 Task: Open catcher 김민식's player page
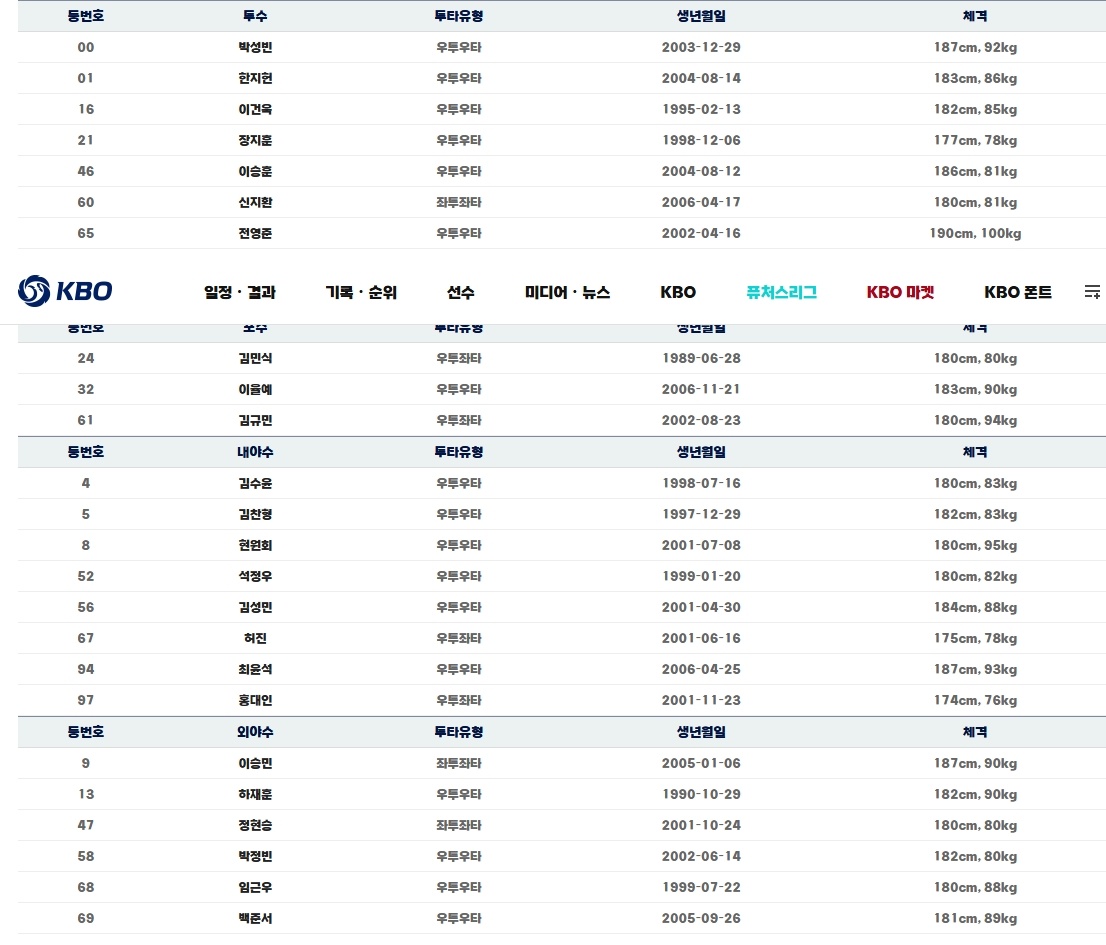255,358
